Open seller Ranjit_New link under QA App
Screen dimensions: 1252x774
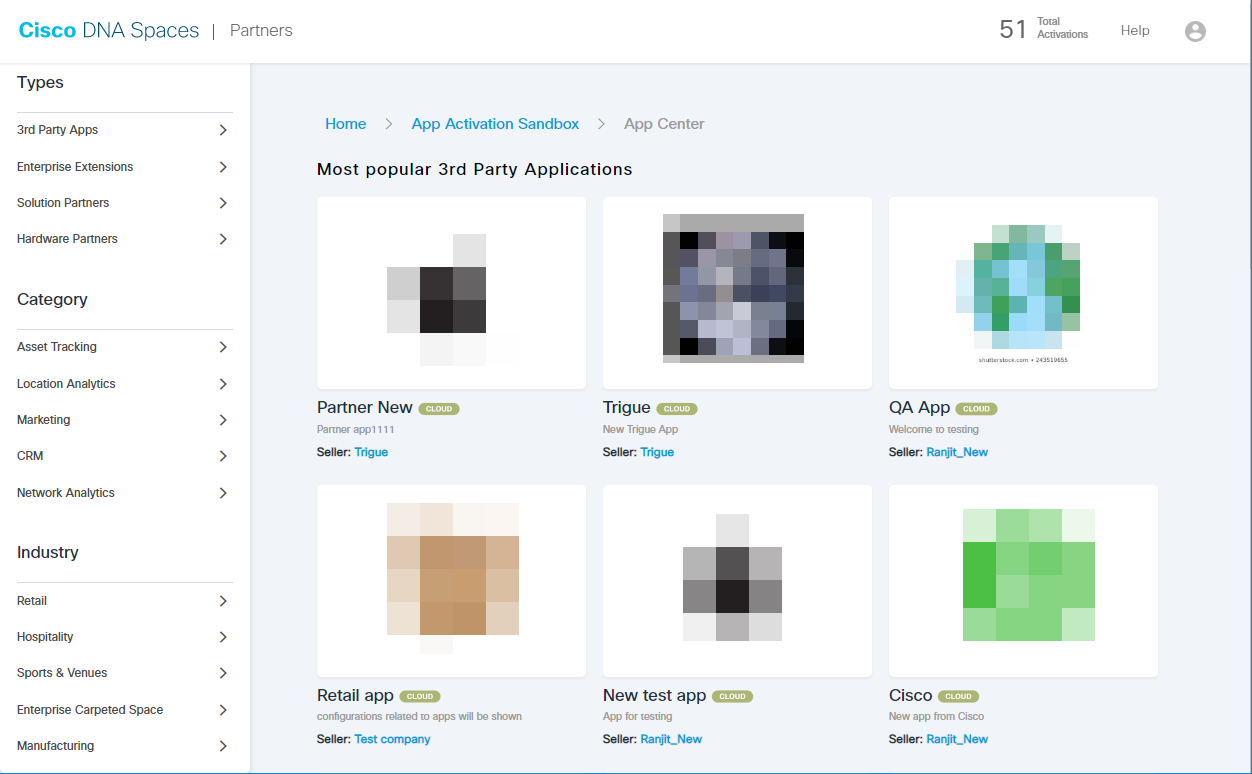click(957, 452)
